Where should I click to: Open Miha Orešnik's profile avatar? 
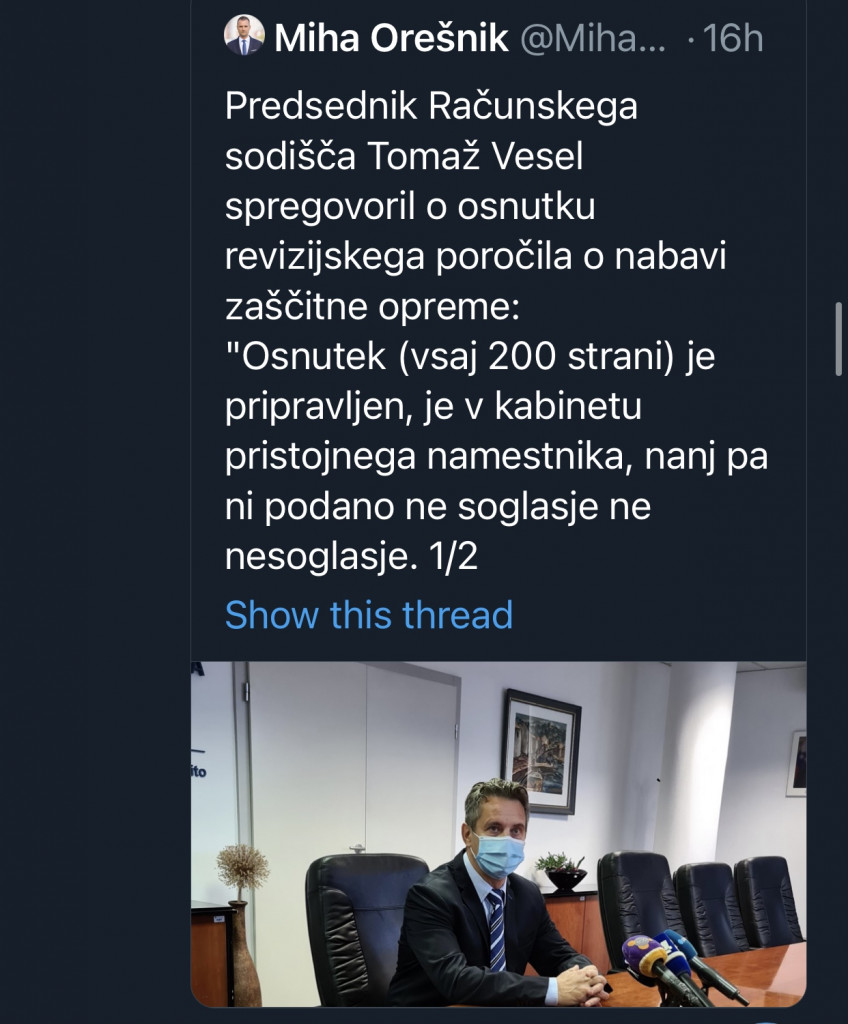244,35
